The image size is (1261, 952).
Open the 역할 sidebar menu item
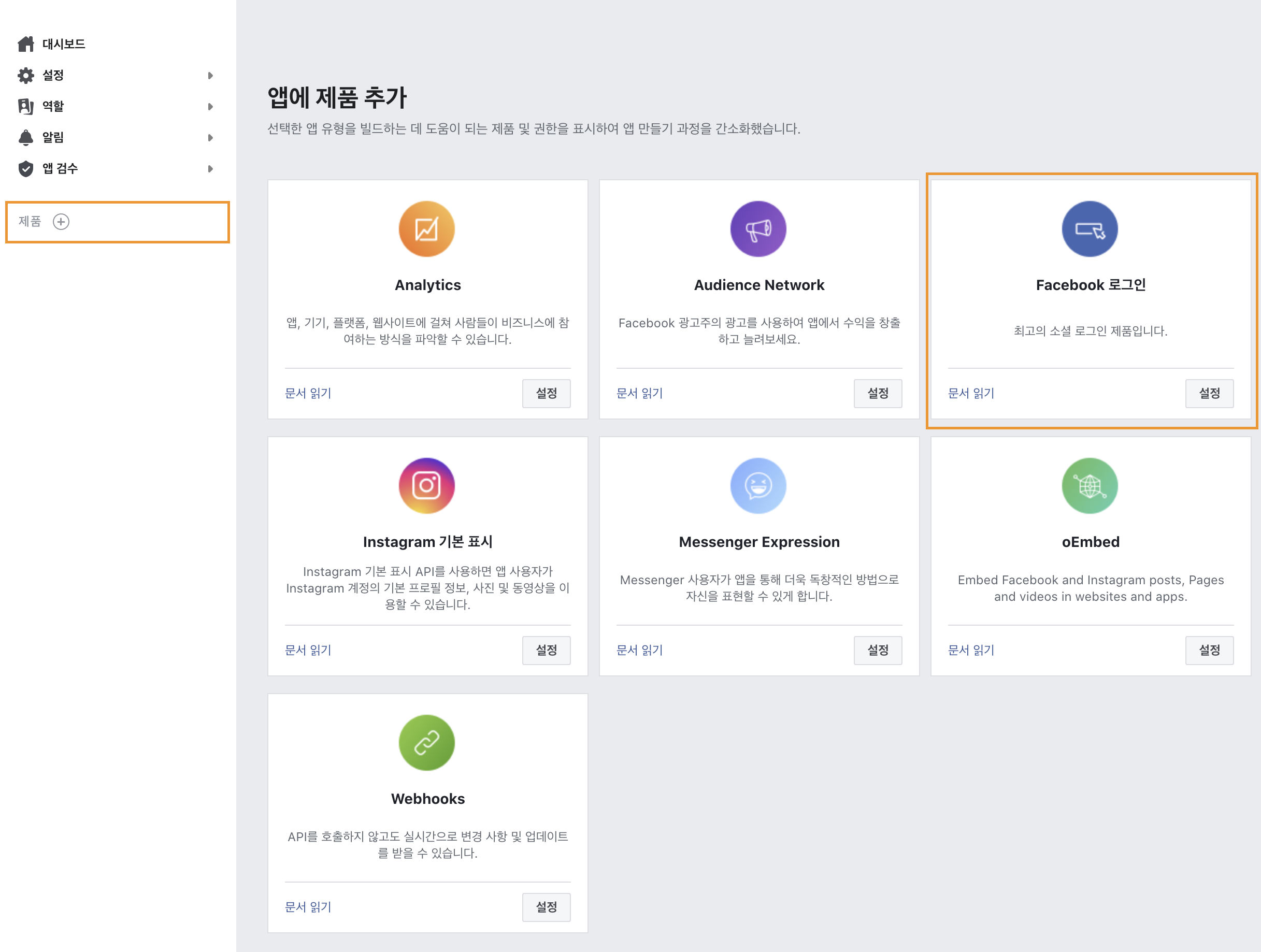(53, 106)
